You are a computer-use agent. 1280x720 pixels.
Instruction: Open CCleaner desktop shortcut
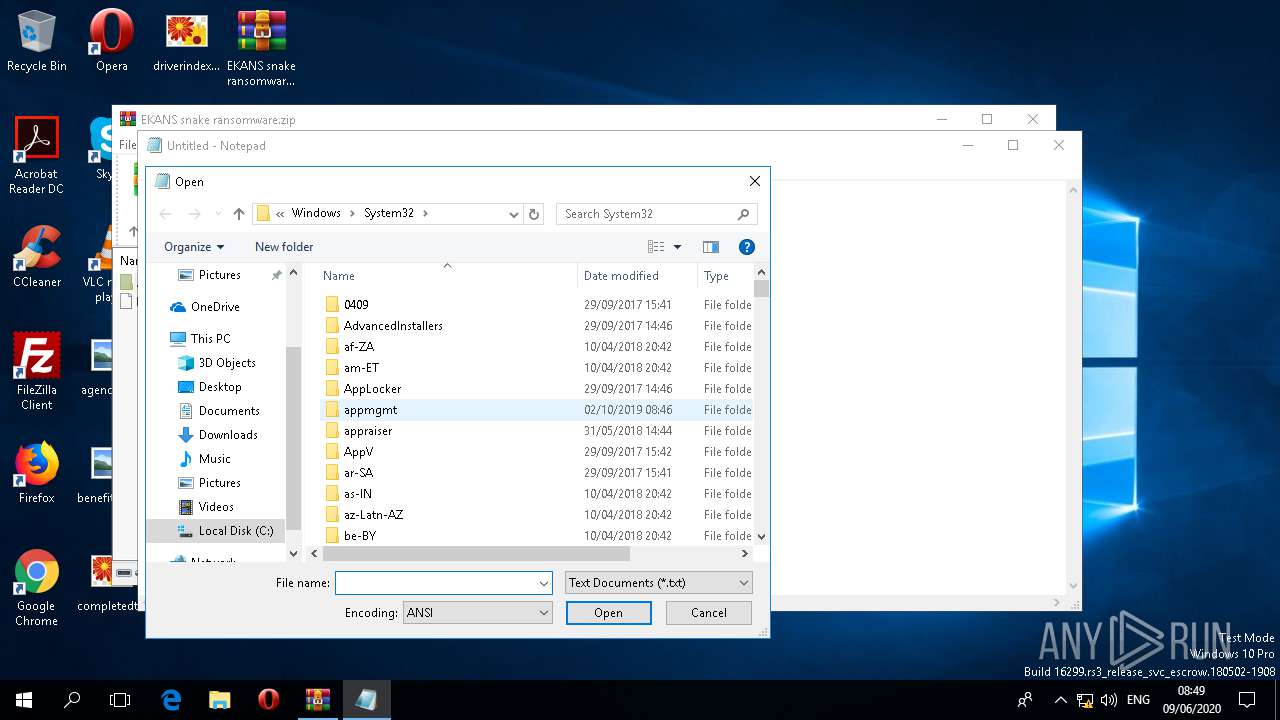(37, 256)
